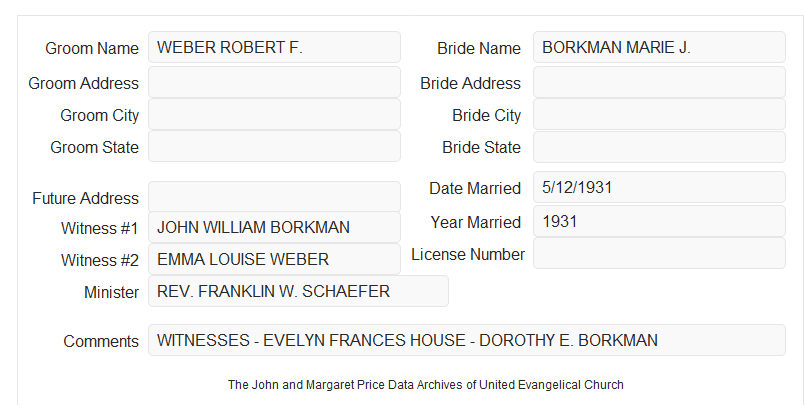Viewport: 805px width, 405px height.
Task: Focus the Year Married field showing 1931
Action: [659, 221]
